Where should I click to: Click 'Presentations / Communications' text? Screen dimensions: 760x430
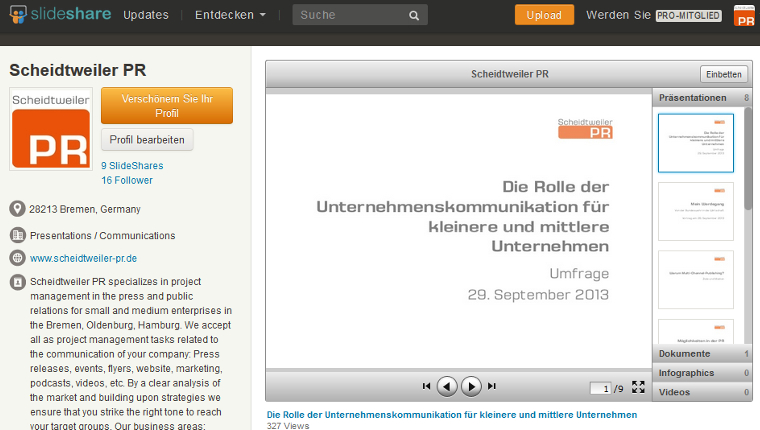click(103, 236)
